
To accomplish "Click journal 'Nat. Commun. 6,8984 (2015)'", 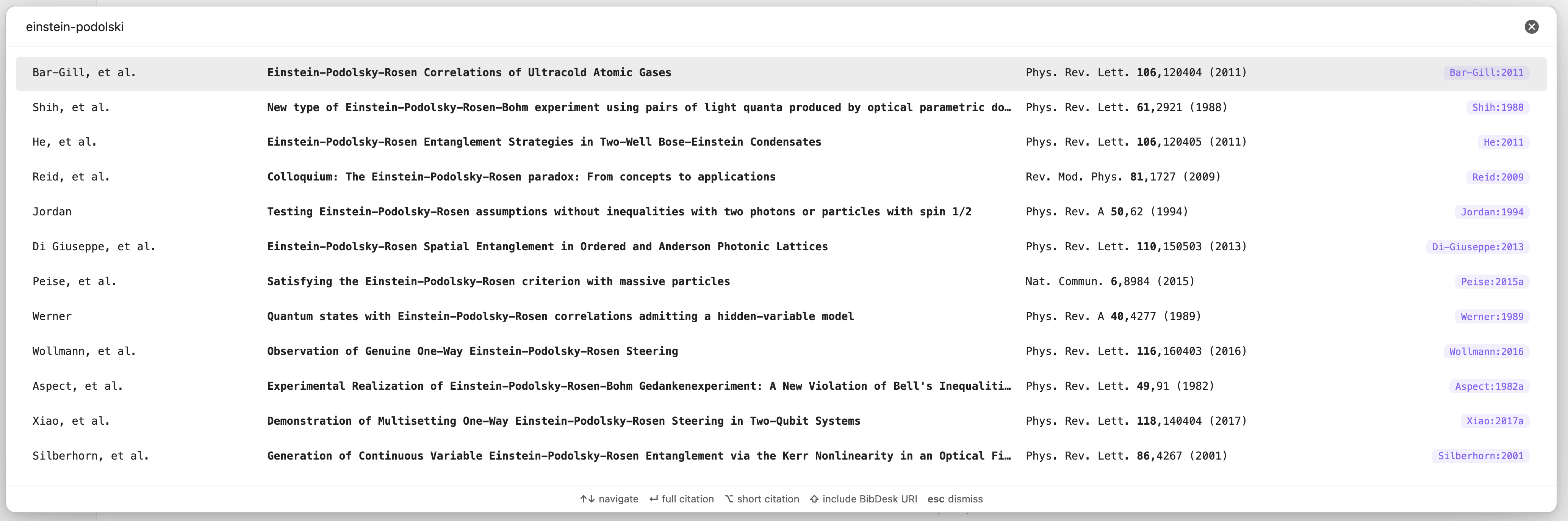I will 1109,281.
